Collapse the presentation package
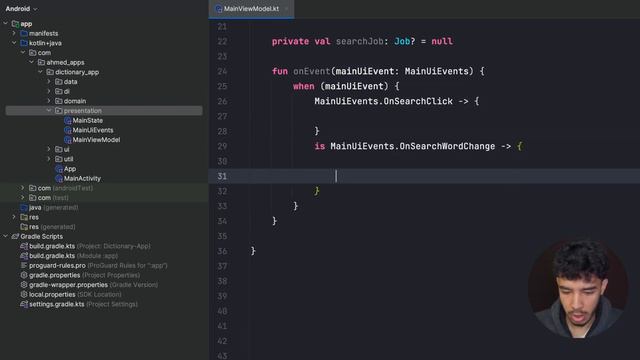Image resolution: width=640 pixels, height=360 pixels. pos(49,111)
